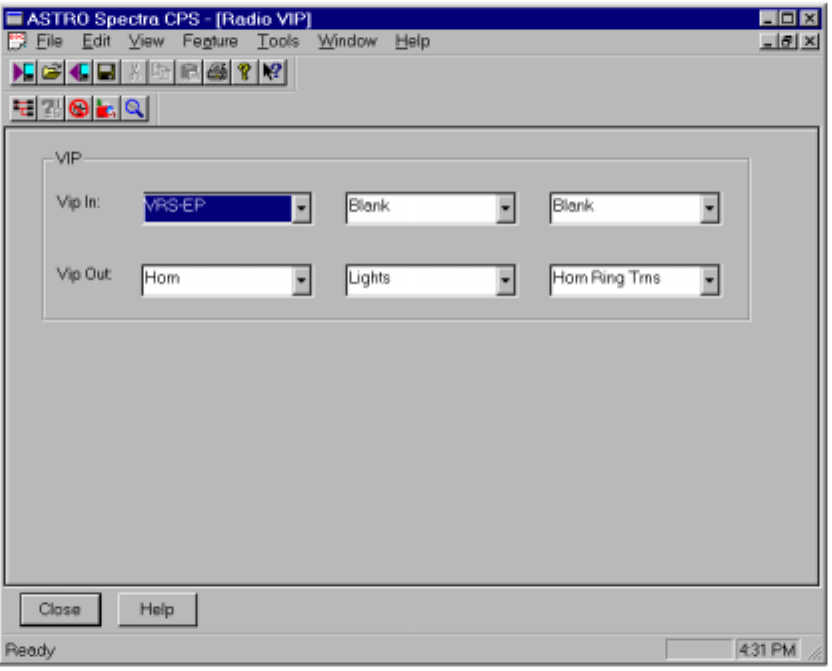Open the Window menu
Viewport: 832px width, 671px height.
pos(348,41)
